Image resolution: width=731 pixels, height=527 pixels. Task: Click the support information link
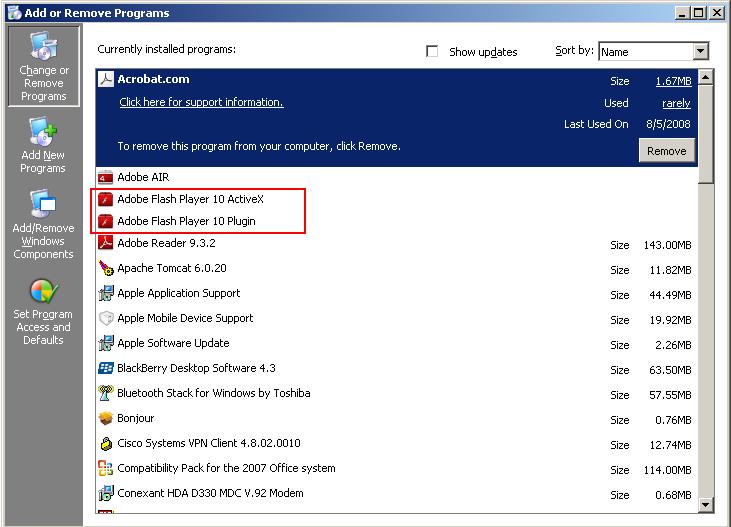pyautogui.click(x=201, y=102)
